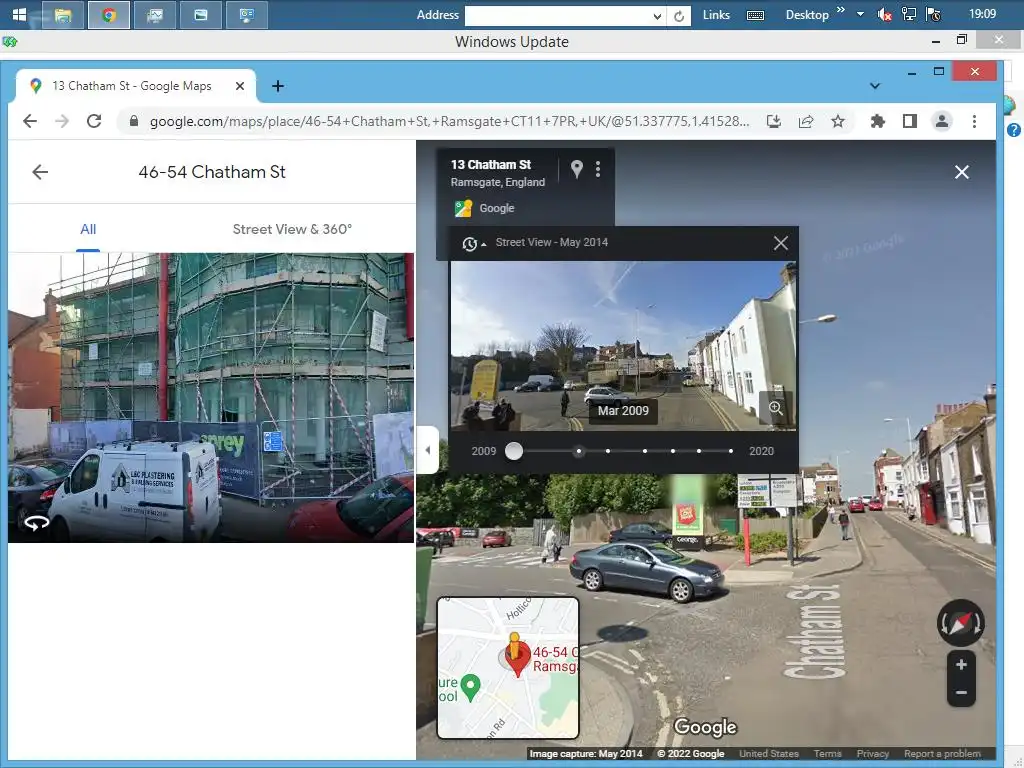
Task: Toggle the Chrome side panel
Action: coord(910,121)
